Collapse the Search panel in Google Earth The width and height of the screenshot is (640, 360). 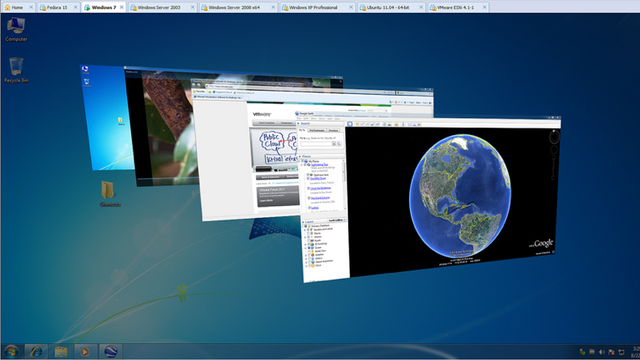[298, 123]
